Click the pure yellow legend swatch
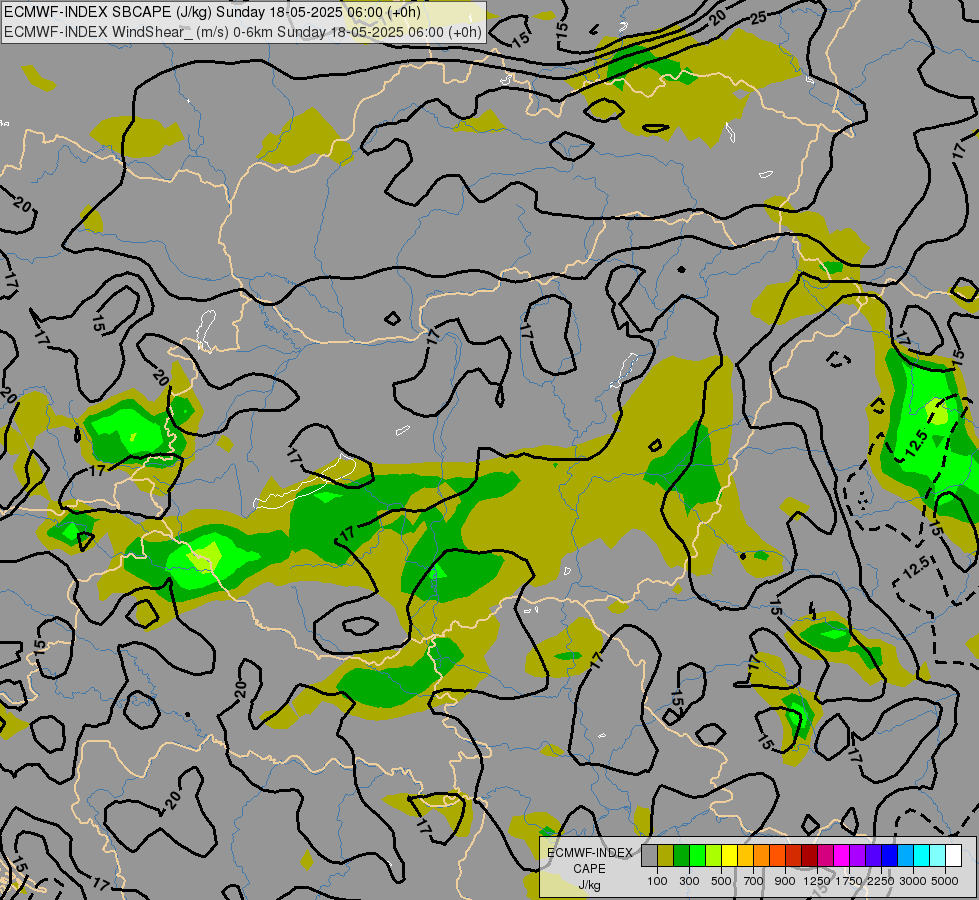 [730, 855]
